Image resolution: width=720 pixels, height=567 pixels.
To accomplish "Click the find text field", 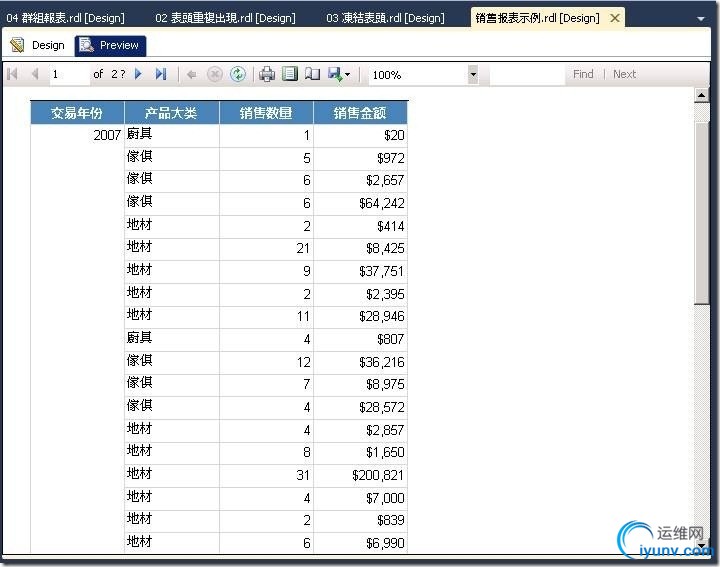I will [527, 74].
